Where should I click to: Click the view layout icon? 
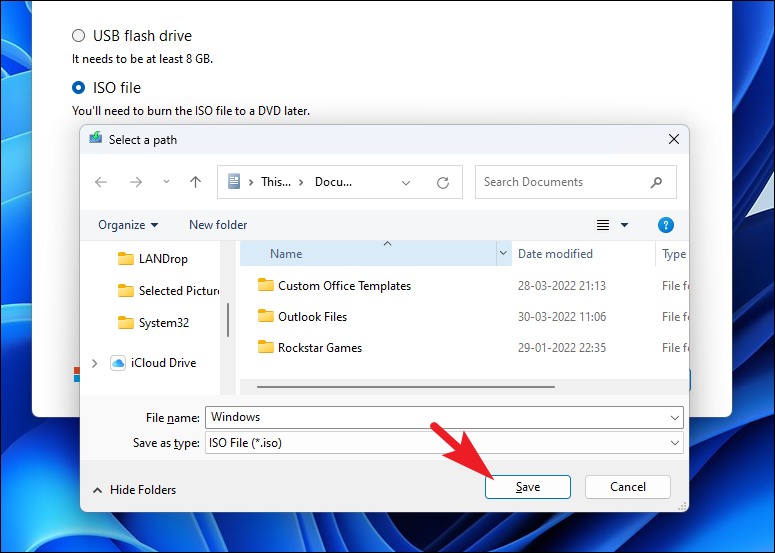point(603,225)
